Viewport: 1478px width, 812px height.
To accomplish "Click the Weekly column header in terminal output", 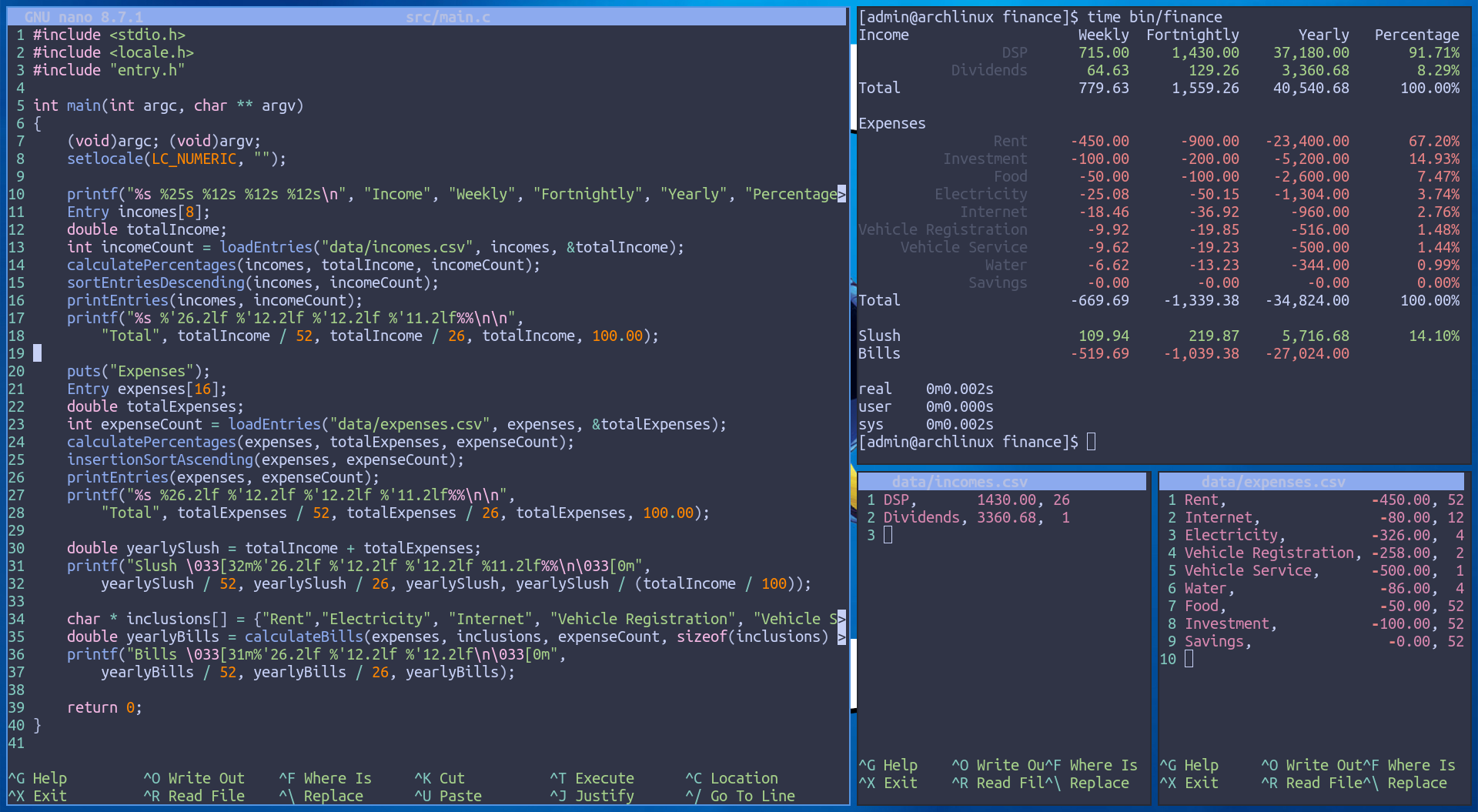I will click(1103, 35).
